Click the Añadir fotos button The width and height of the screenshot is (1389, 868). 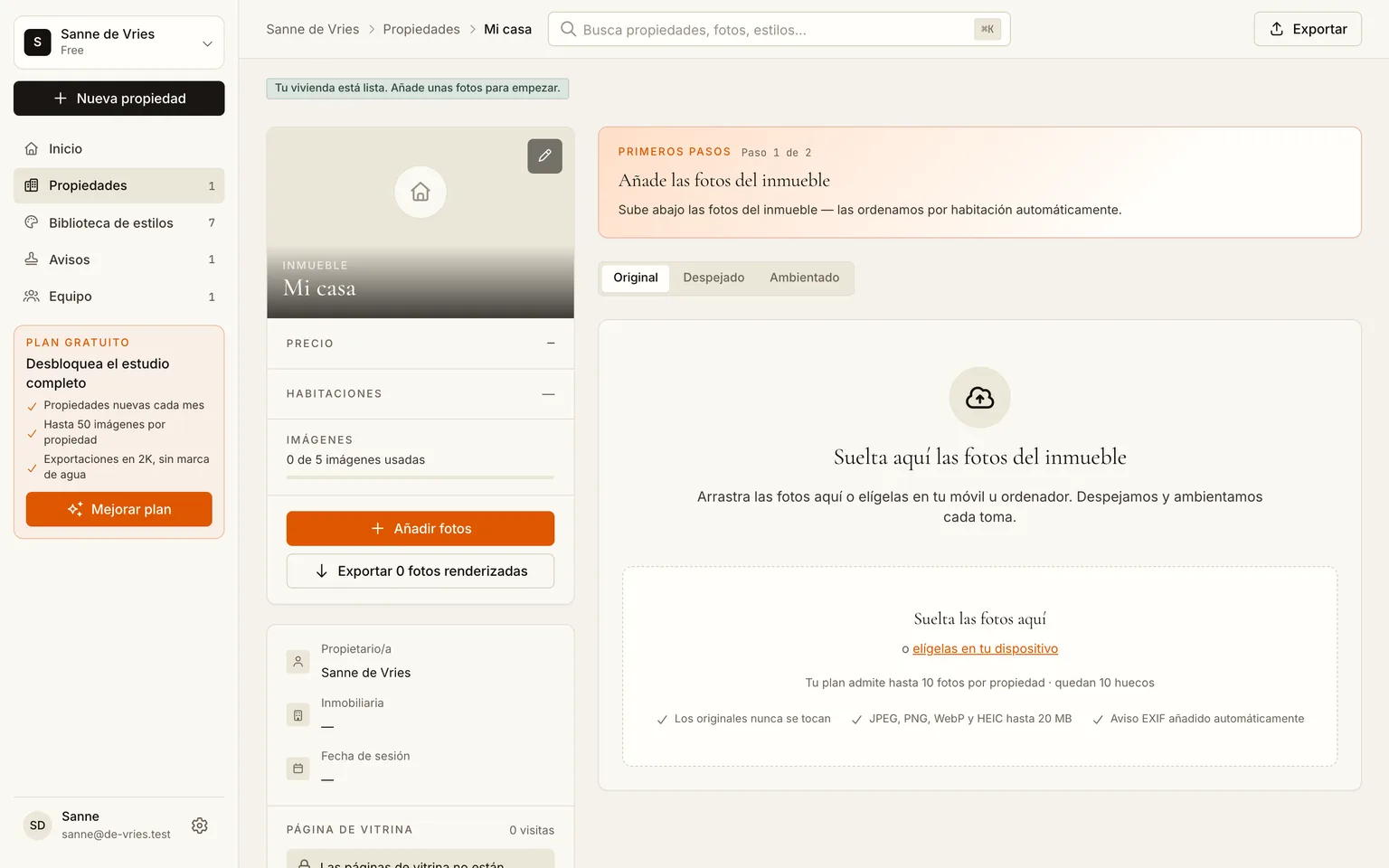pyautogui.click(x=420, y=529)
